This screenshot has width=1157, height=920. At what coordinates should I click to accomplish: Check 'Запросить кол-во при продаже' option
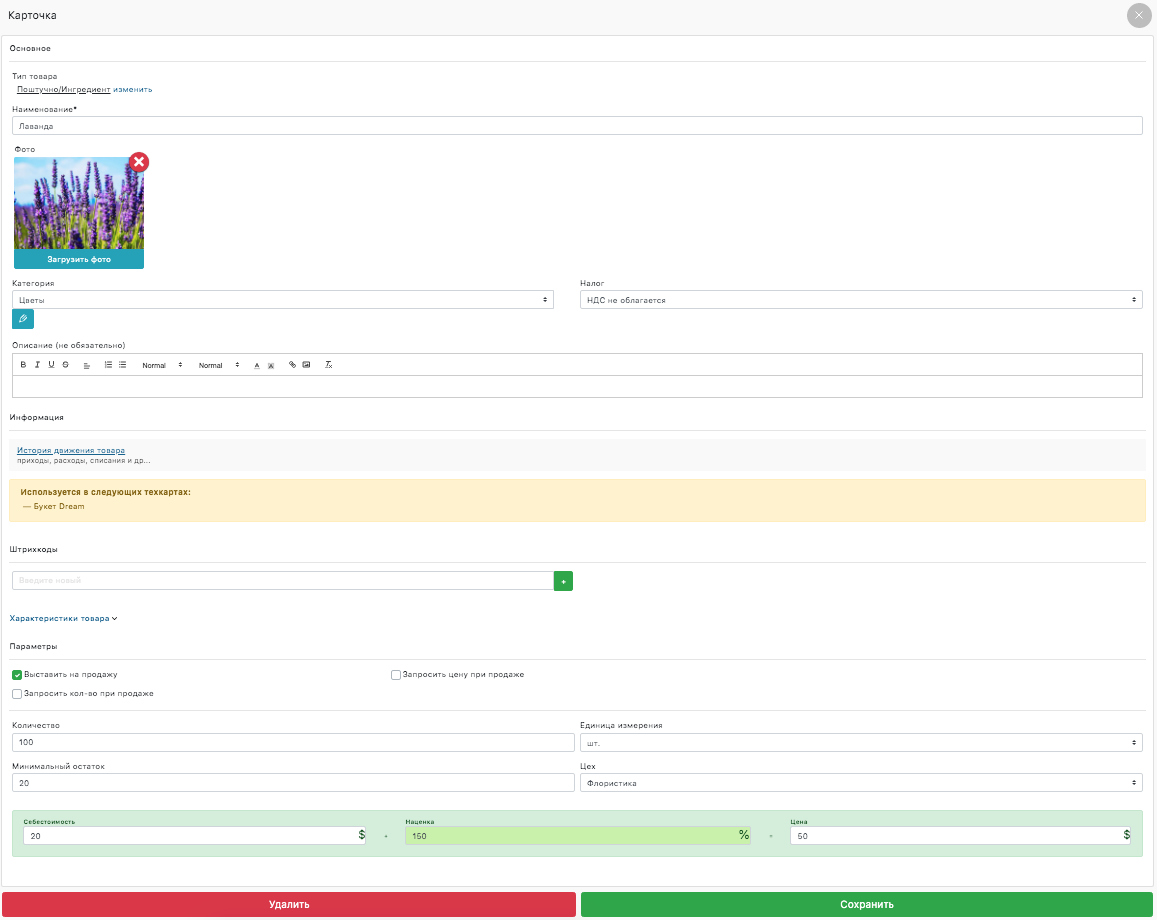pyautogui.click(x=17, y=694)
